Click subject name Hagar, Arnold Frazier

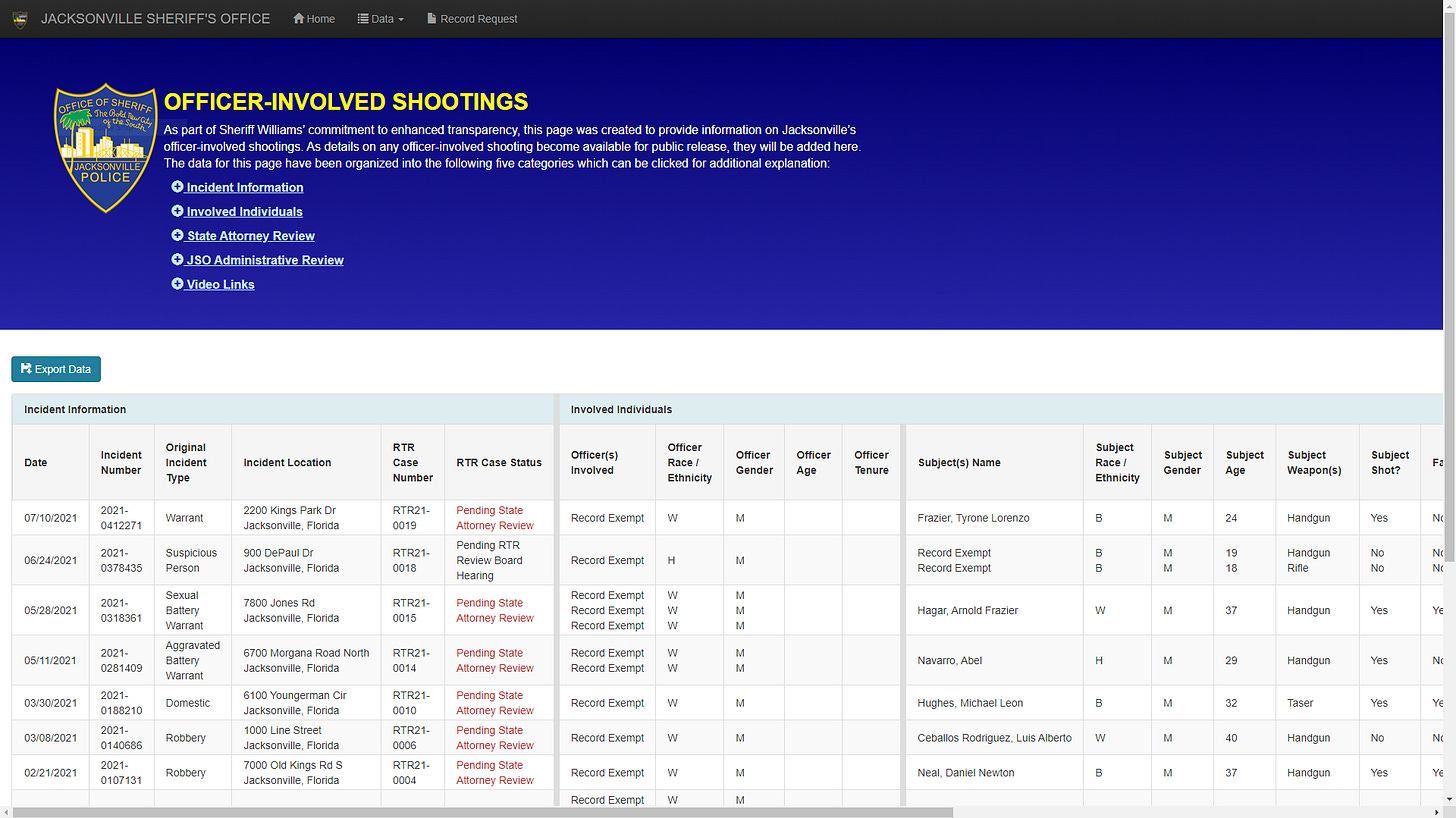967,610
